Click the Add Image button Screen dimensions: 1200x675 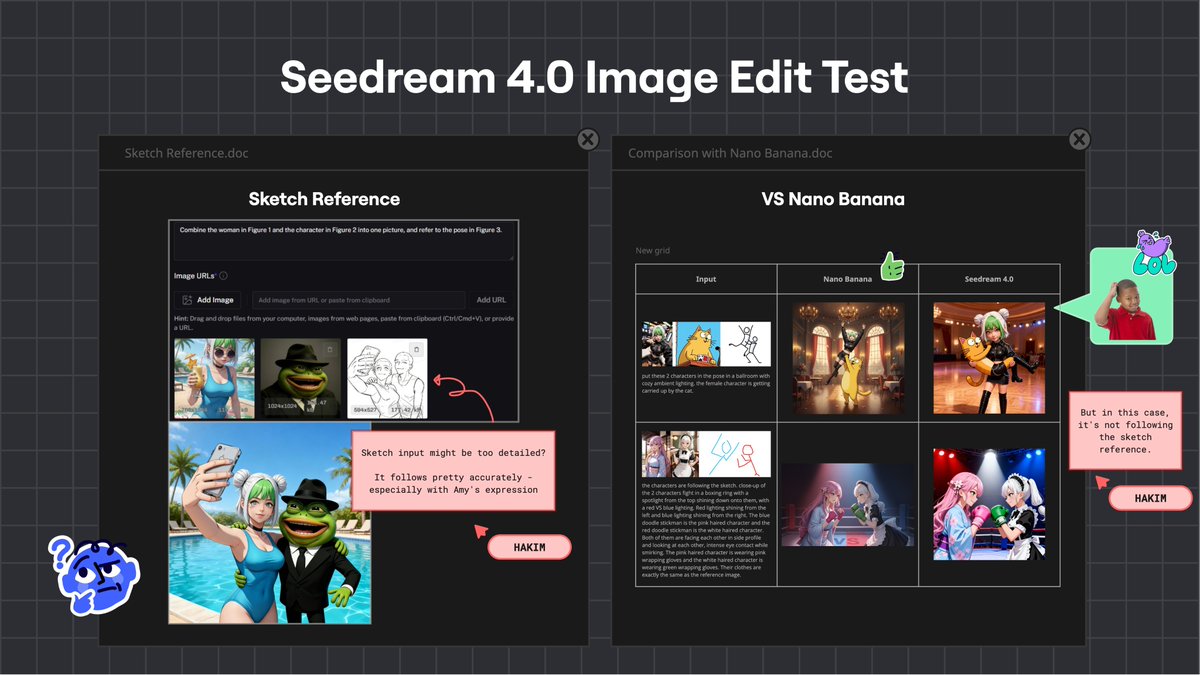coord(207,300)
